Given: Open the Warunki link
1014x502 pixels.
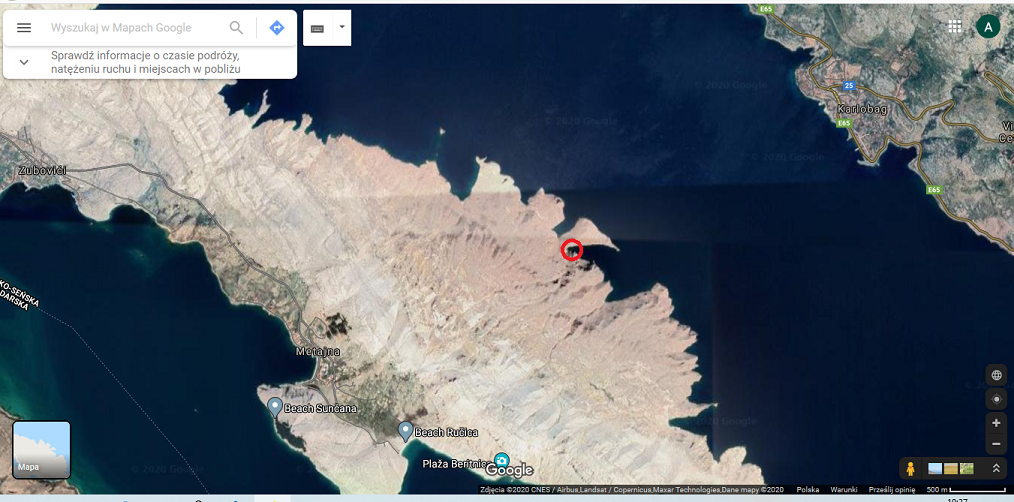Looking at the screenshot, I should pos(844,490).
